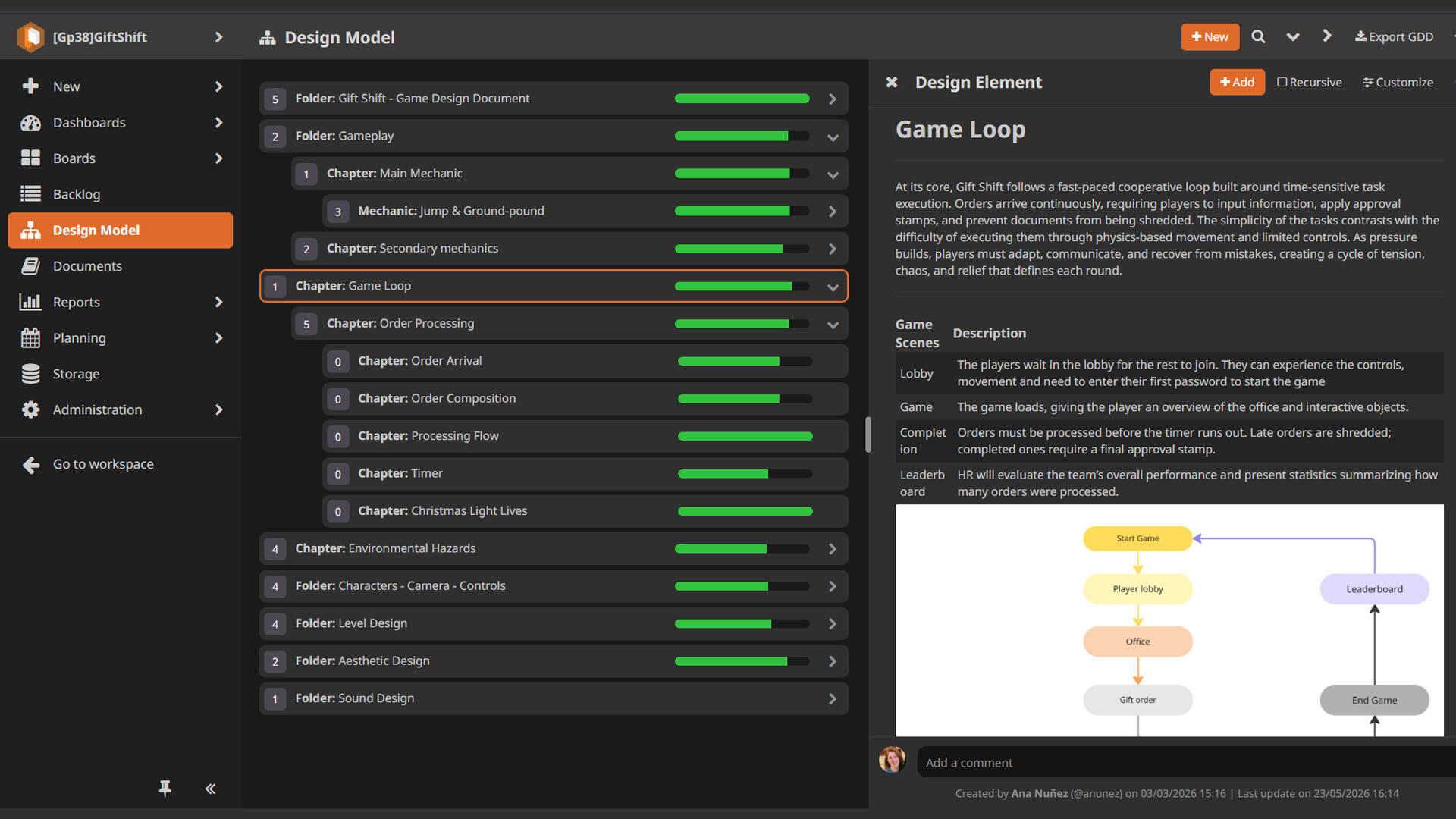Screen dimensions: 1456x819
Task: Click the Administration gear icon
Action: click(30, 409)
